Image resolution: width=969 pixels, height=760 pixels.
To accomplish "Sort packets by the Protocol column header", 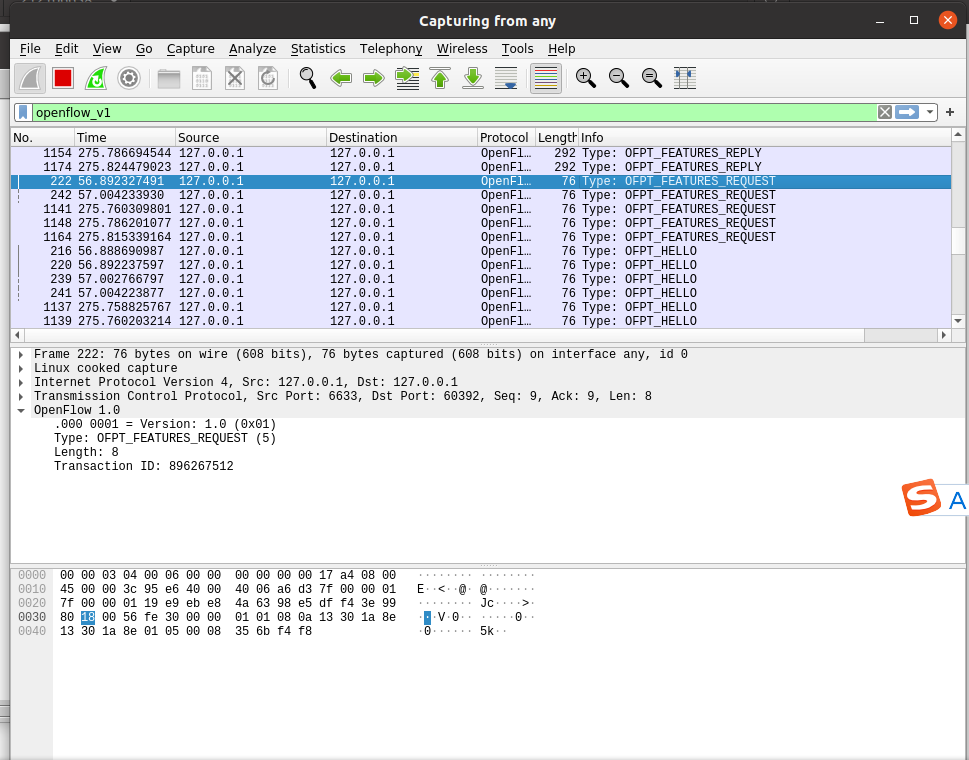I will coord(506,138).
